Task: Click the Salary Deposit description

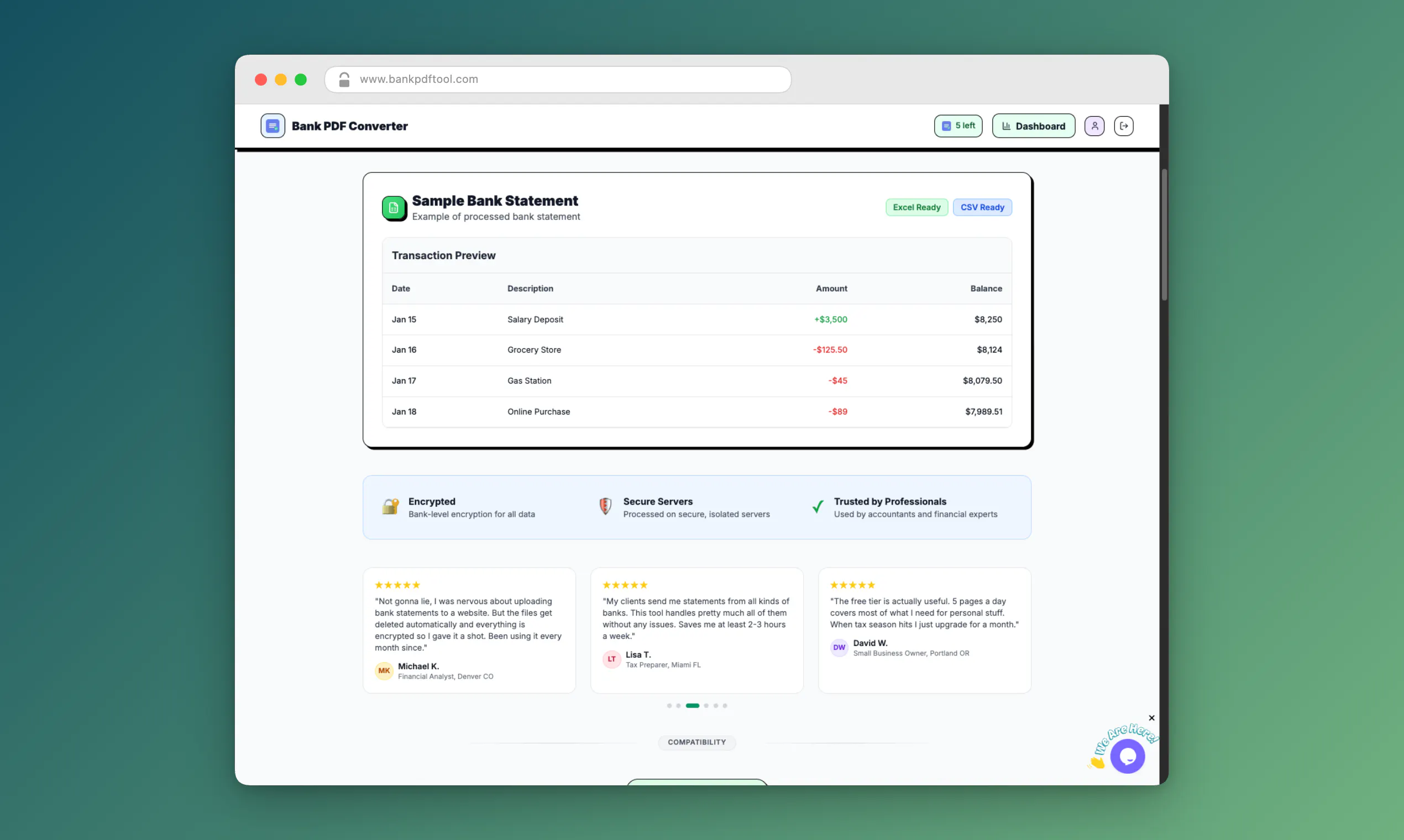Action: click(535, 319)
